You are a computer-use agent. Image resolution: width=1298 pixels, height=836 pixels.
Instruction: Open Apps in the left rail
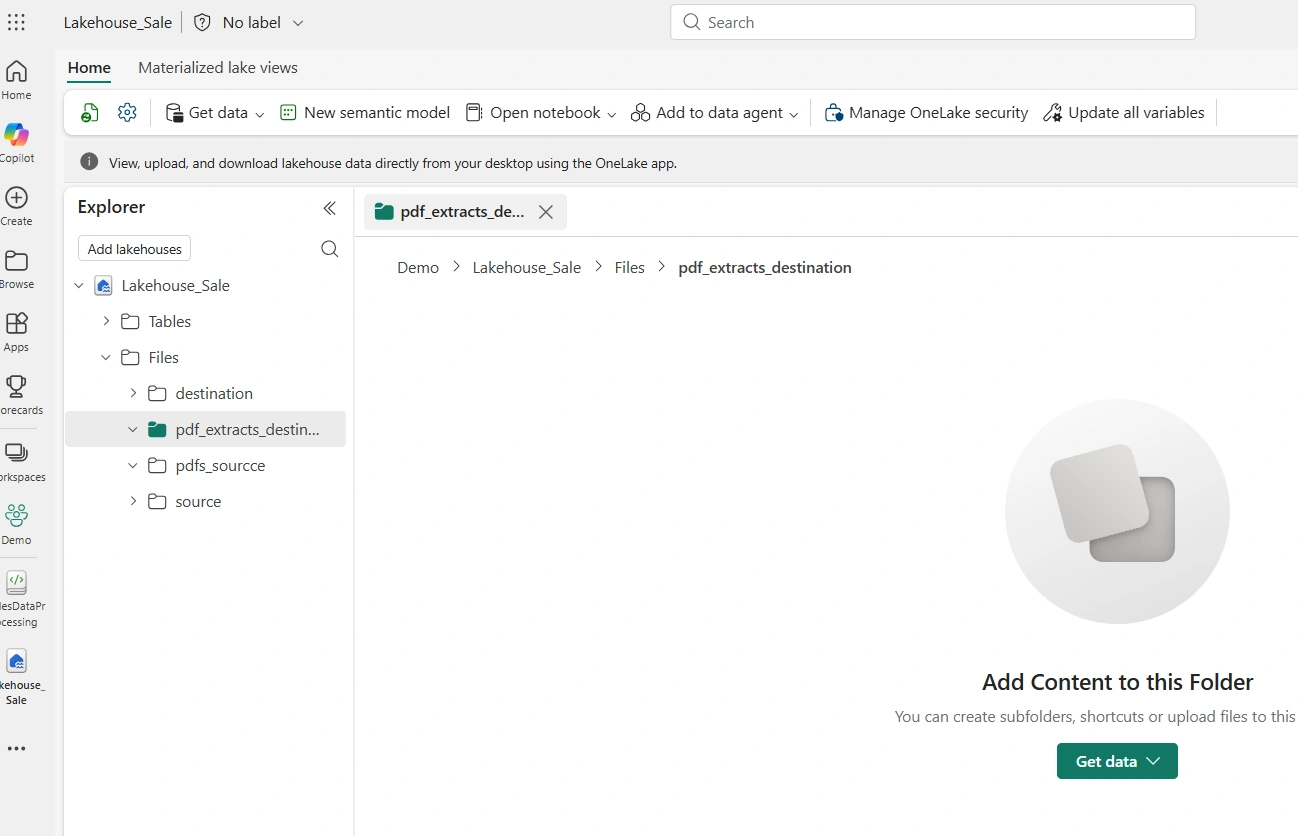pos(16,332)
